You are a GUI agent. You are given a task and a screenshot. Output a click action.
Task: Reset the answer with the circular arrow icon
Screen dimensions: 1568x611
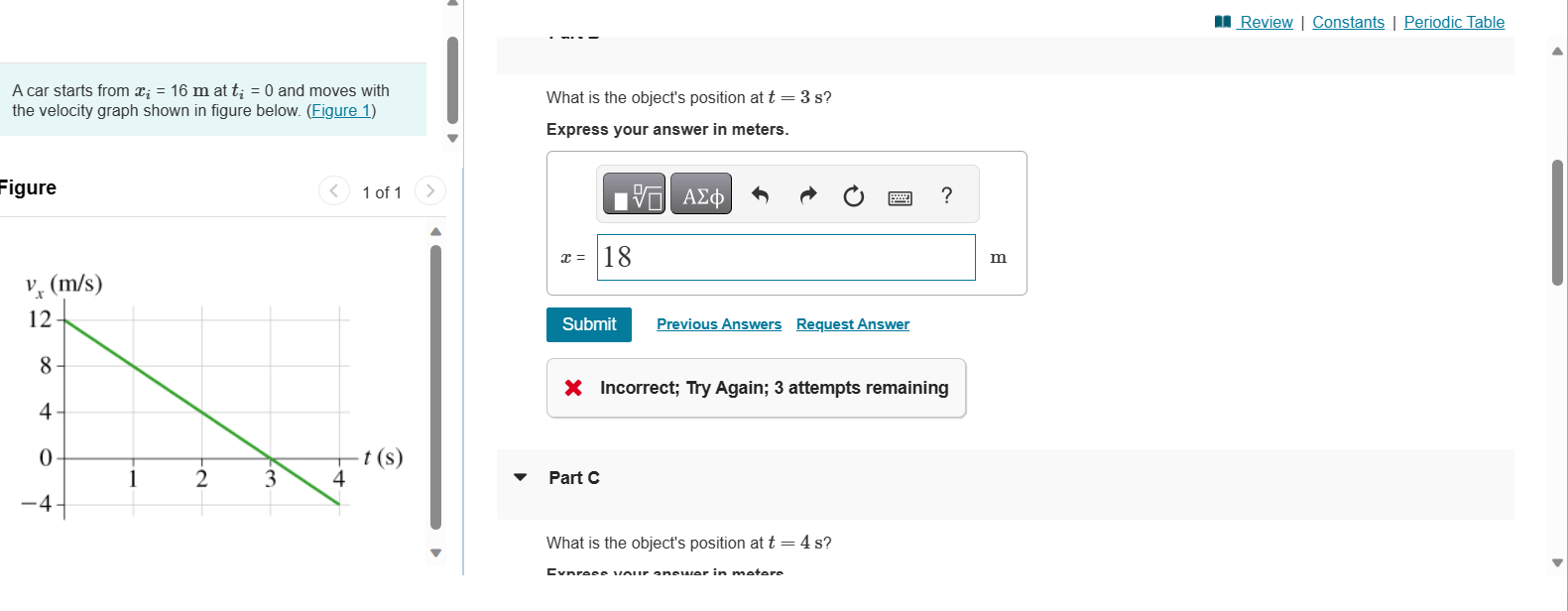coord(854,195)
